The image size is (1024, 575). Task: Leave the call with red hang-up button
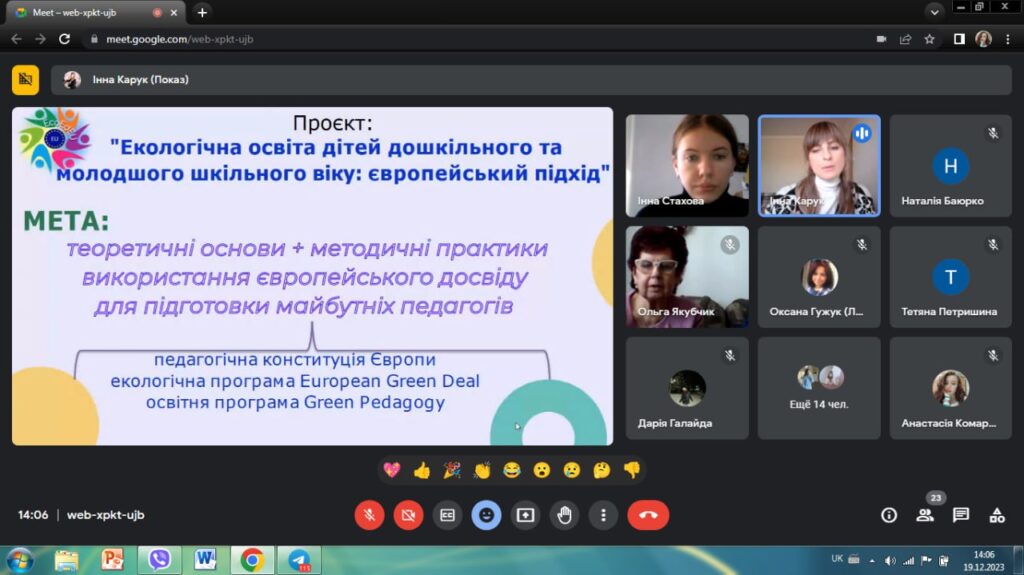point(648,515)
